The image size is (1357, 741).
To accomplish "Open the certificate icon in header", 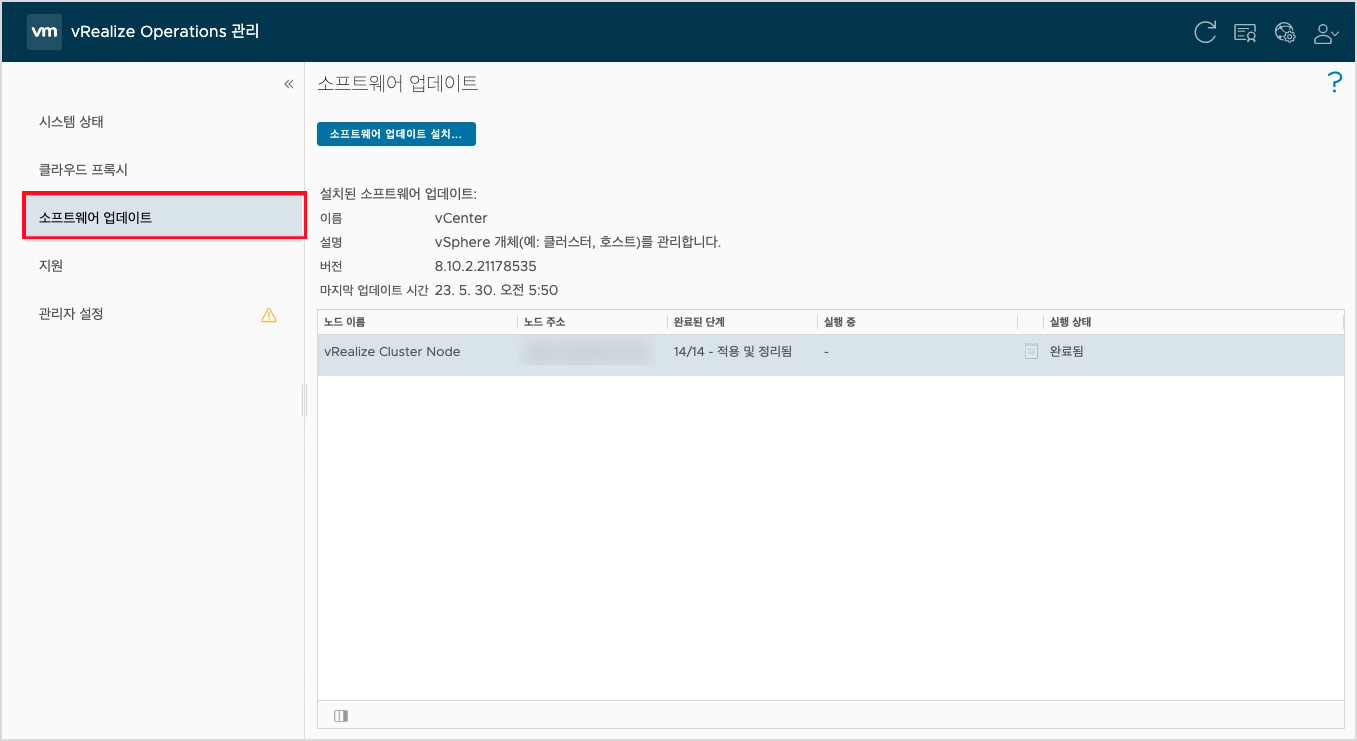I will coord(1246,33).
